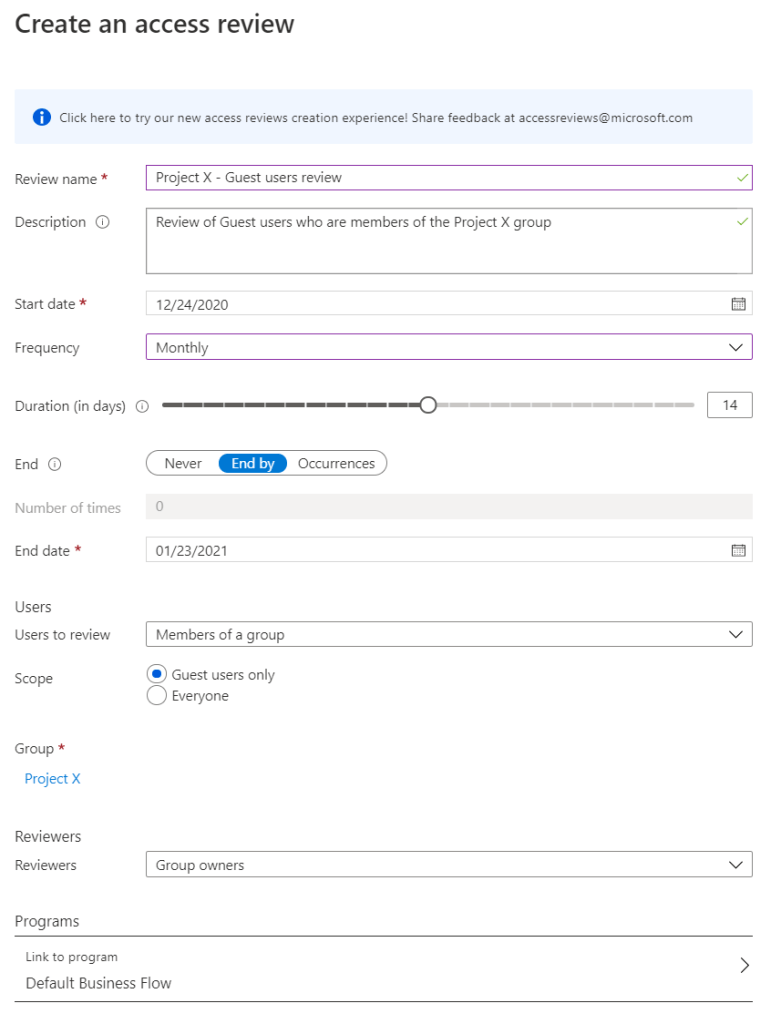Click the Project X group link

click(x=53, y=779)
